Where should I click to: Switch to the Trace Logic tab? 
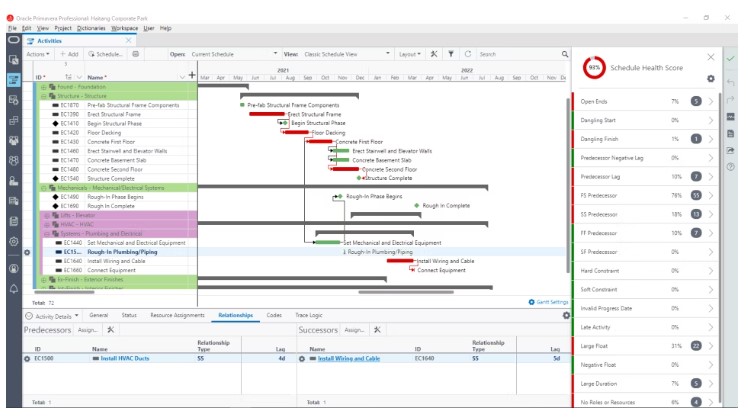(x=309, y=315)
